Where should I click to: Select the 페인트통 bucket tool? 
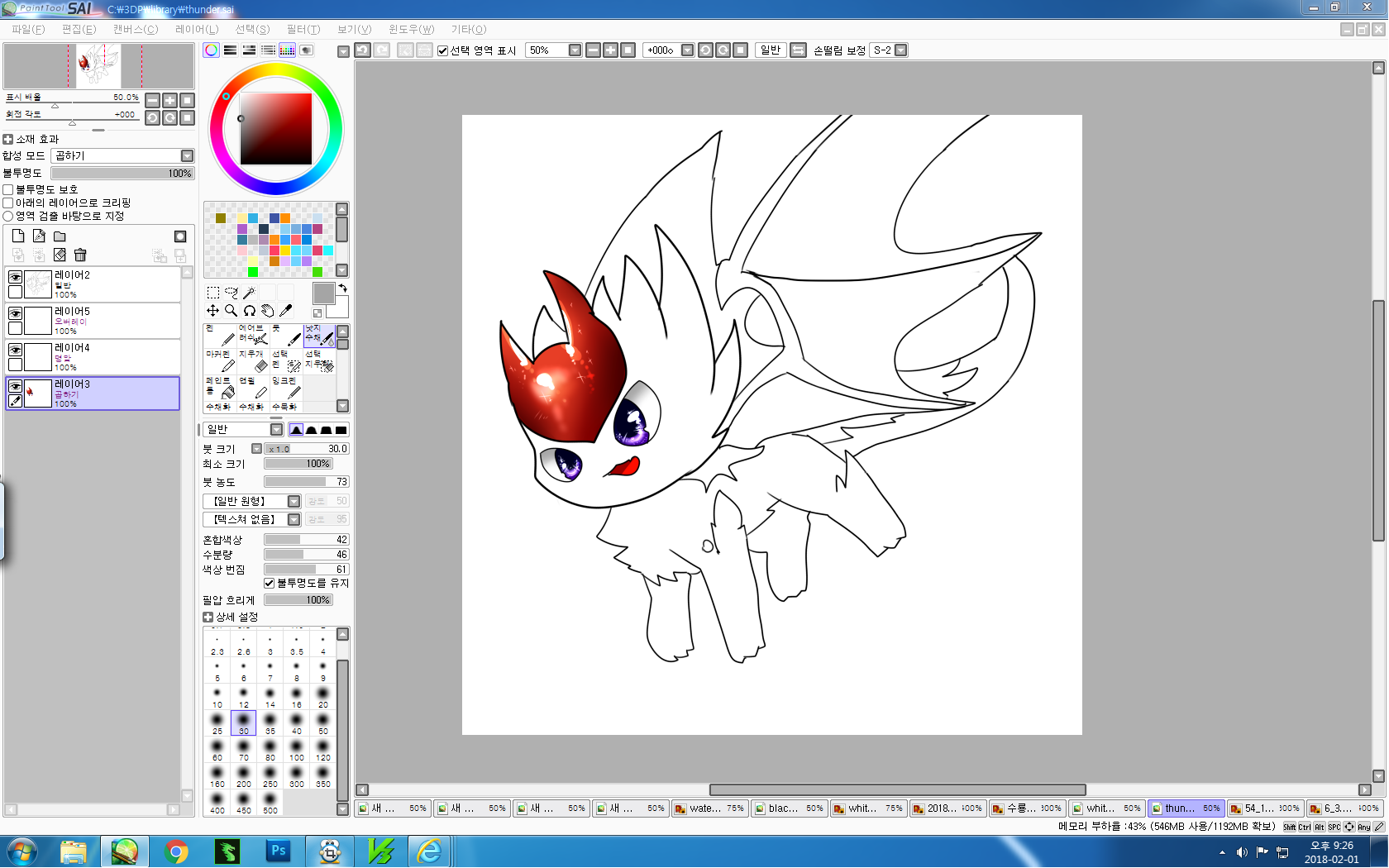click(x=220, y=388)
